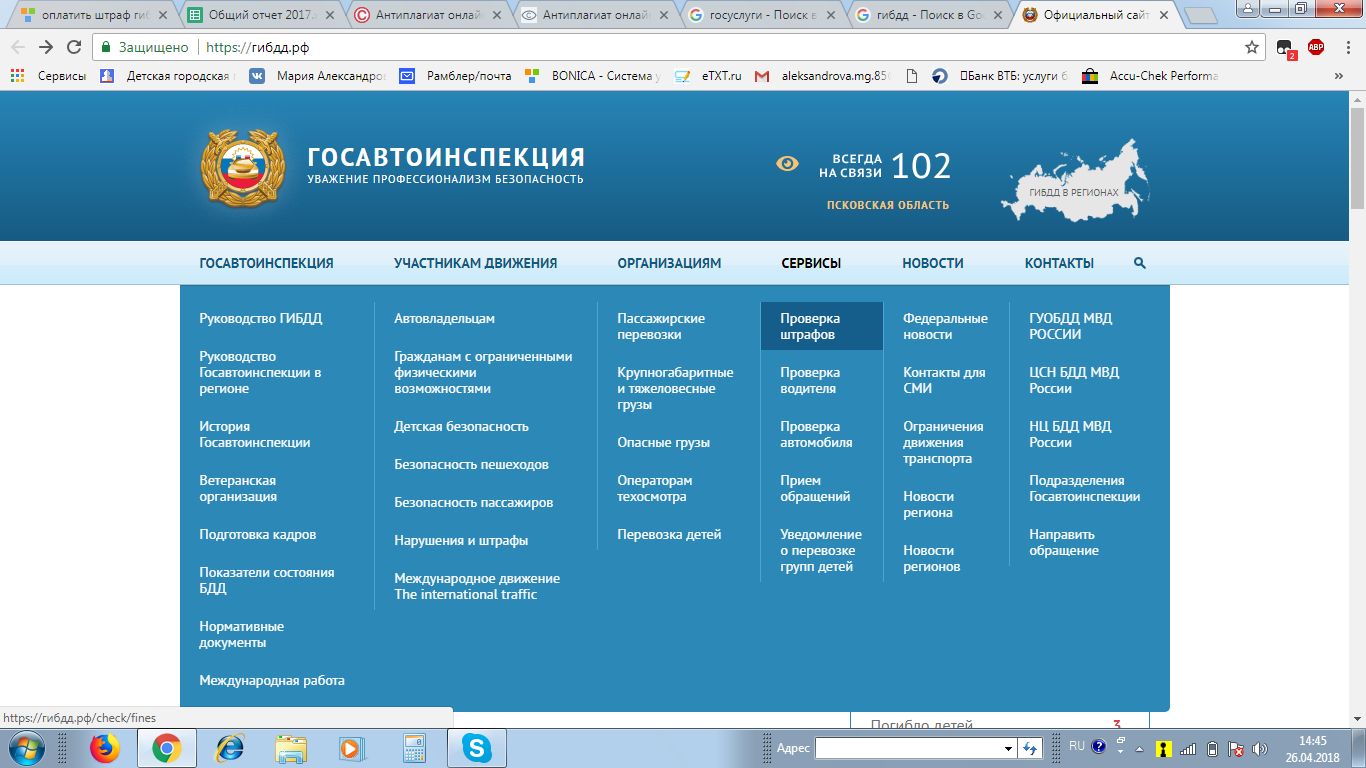Click the browser URL address field
Screen dimensions: 1366x768
700,47
